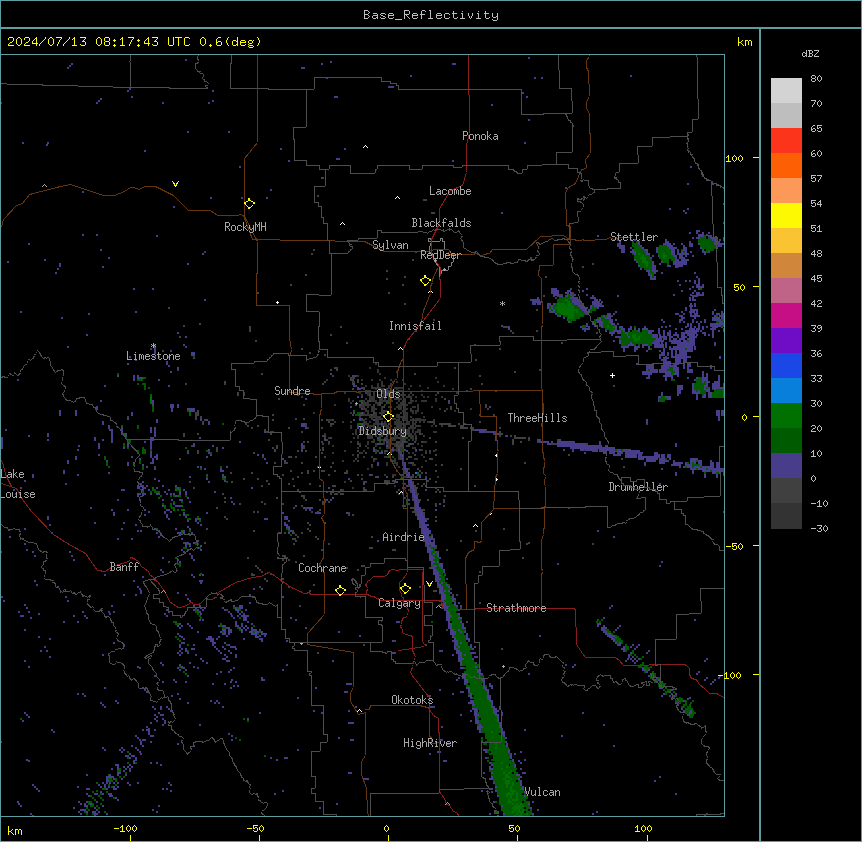Click the Lacombe city label
Viewport: 862px width, 842px height.
tap(450, 191)
